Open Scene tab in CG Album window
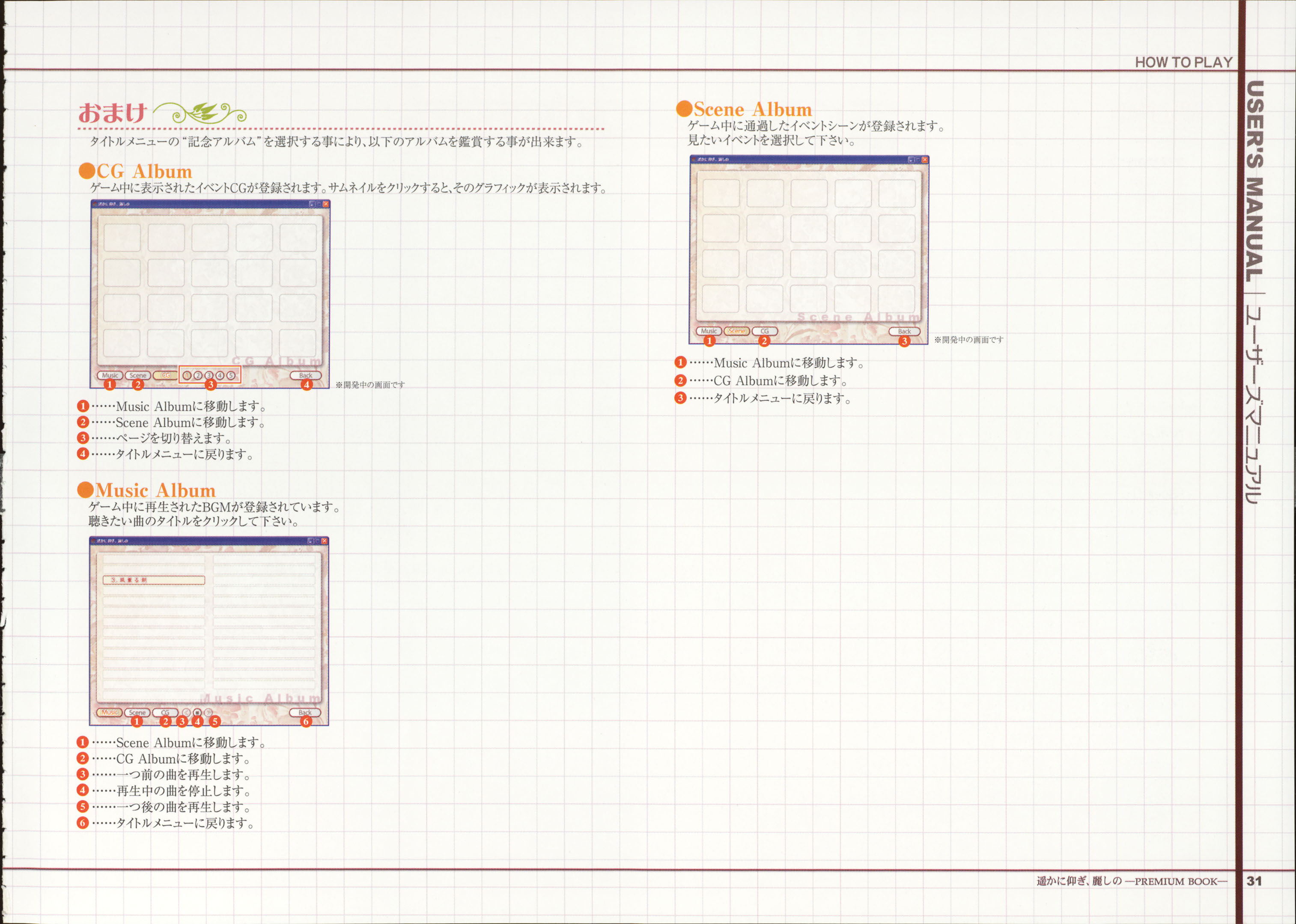 (x=138, y=375)
